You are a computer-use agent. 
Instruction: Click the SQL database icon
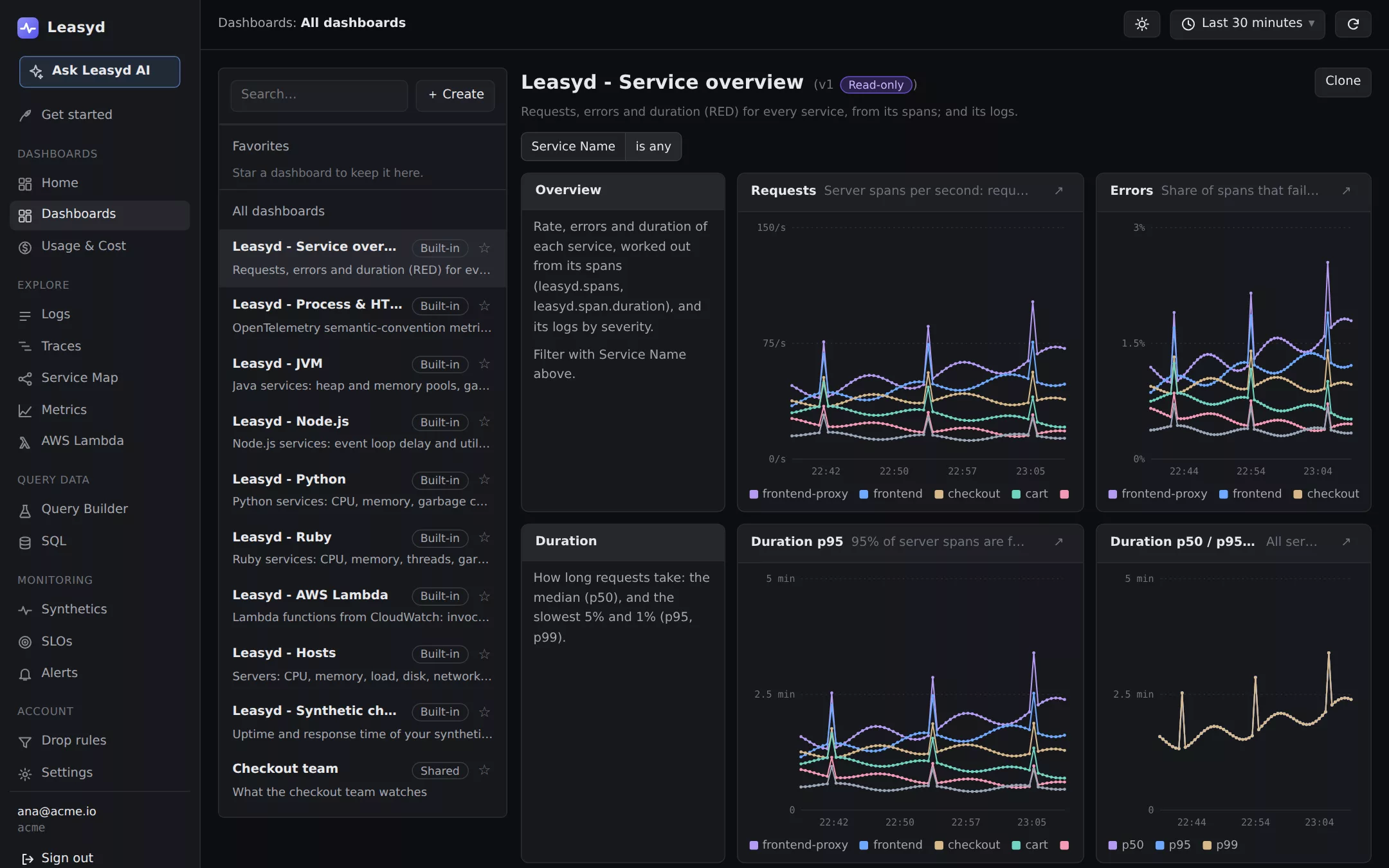click(25, 542)
